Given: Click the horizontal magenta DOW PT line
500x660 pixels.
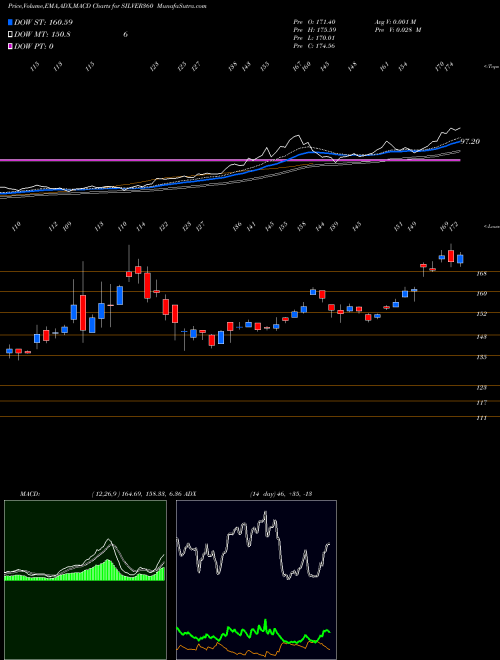Looking at the screenshot, I should tap(230, 160).
